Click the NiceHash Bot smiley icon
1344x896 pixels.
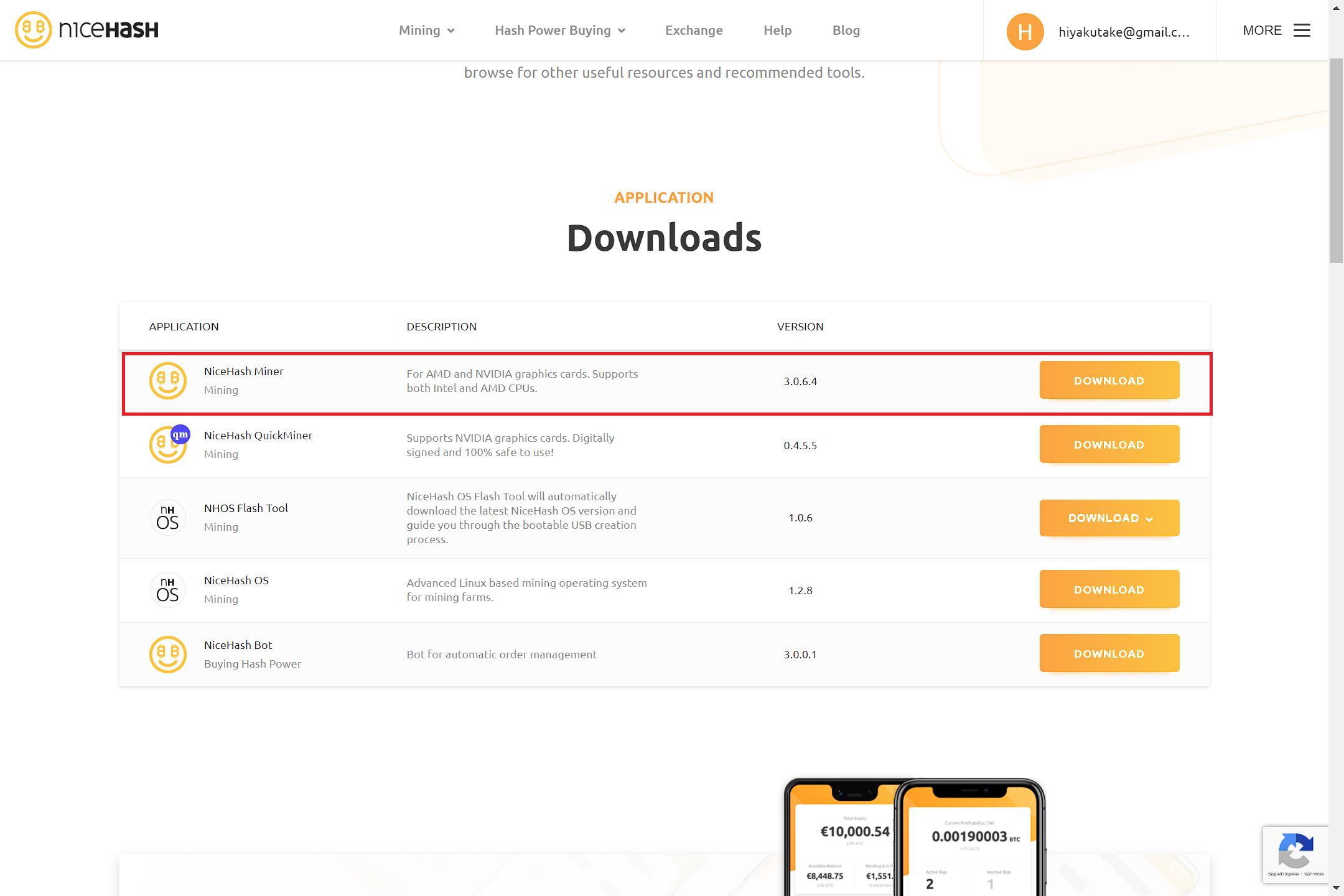pos(168,655)
